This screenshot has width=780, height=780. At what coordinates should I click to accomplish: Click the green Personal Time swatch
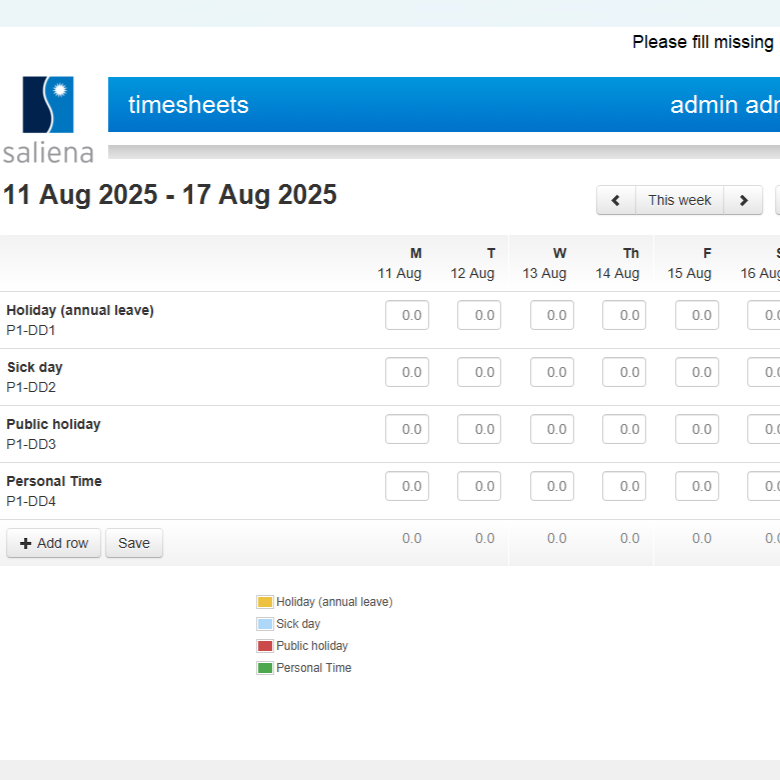265,668
